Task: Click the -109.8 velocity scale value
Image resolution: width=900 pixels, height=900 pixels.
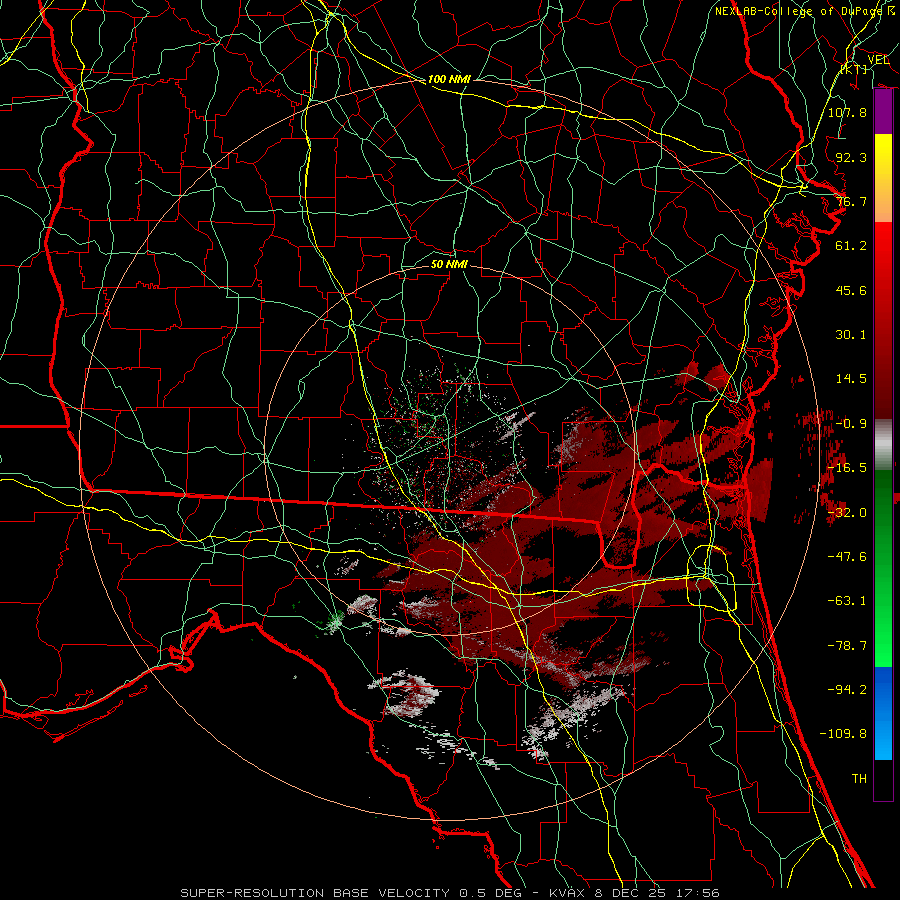Action: pos(843,734)
